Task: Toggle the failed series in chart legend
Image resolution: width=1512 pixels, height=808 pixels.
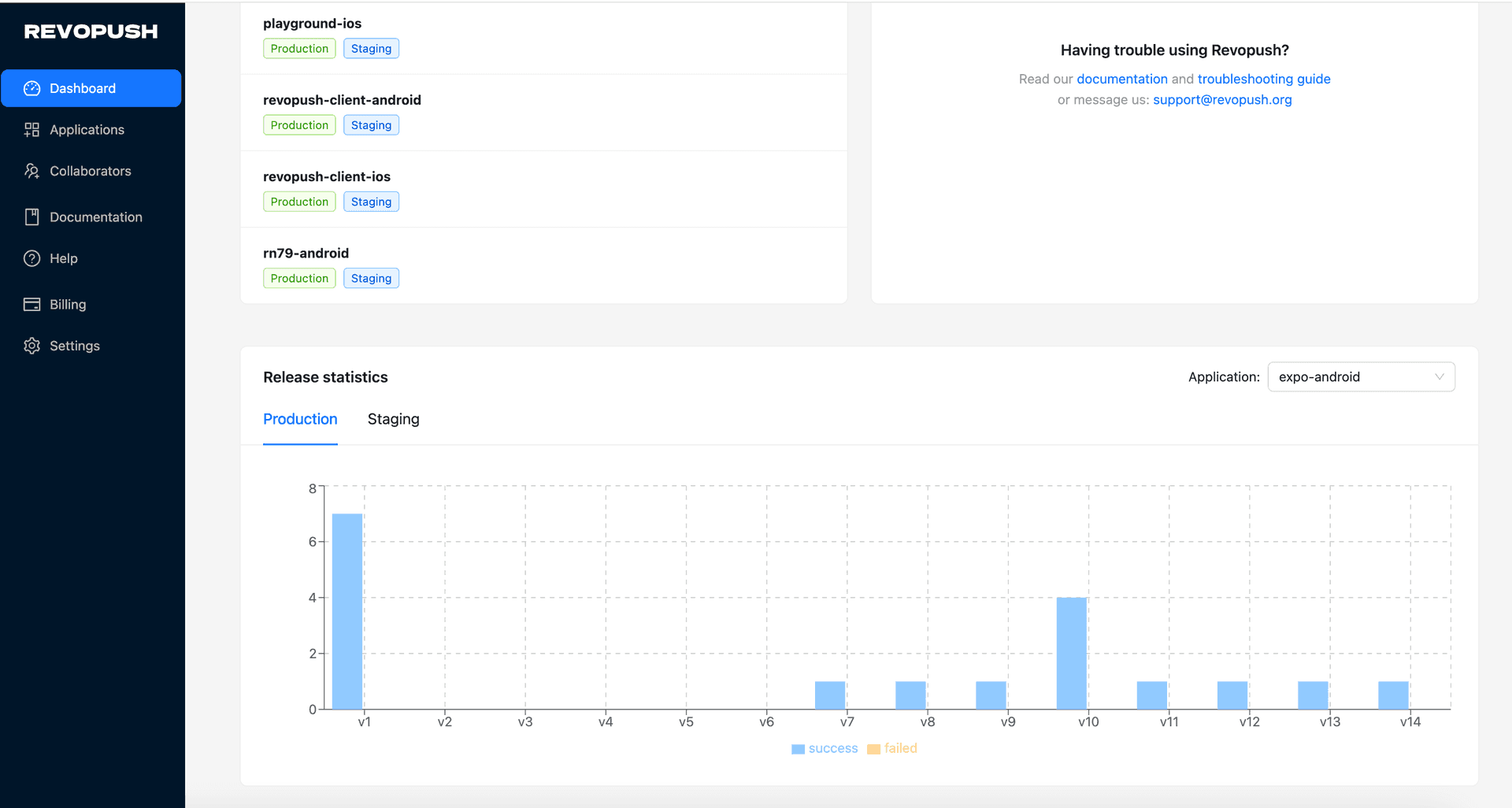Action: pyautogui.click(x=892, y=748)
